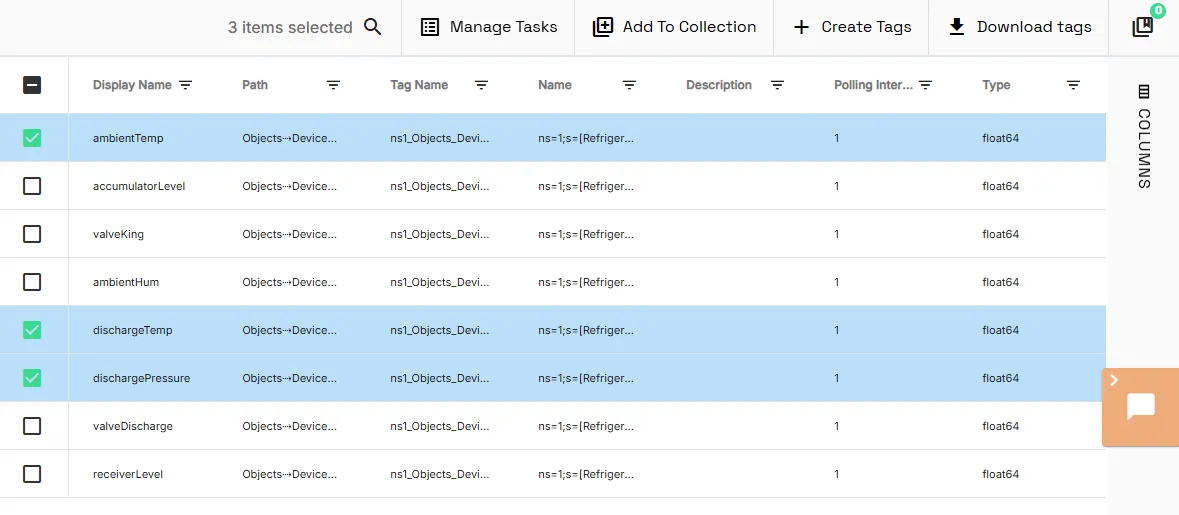Viewport: 1179px width, 515px height.
Task: Click the Tag Name cell in ambientHum row
Action: pos(440,282)
